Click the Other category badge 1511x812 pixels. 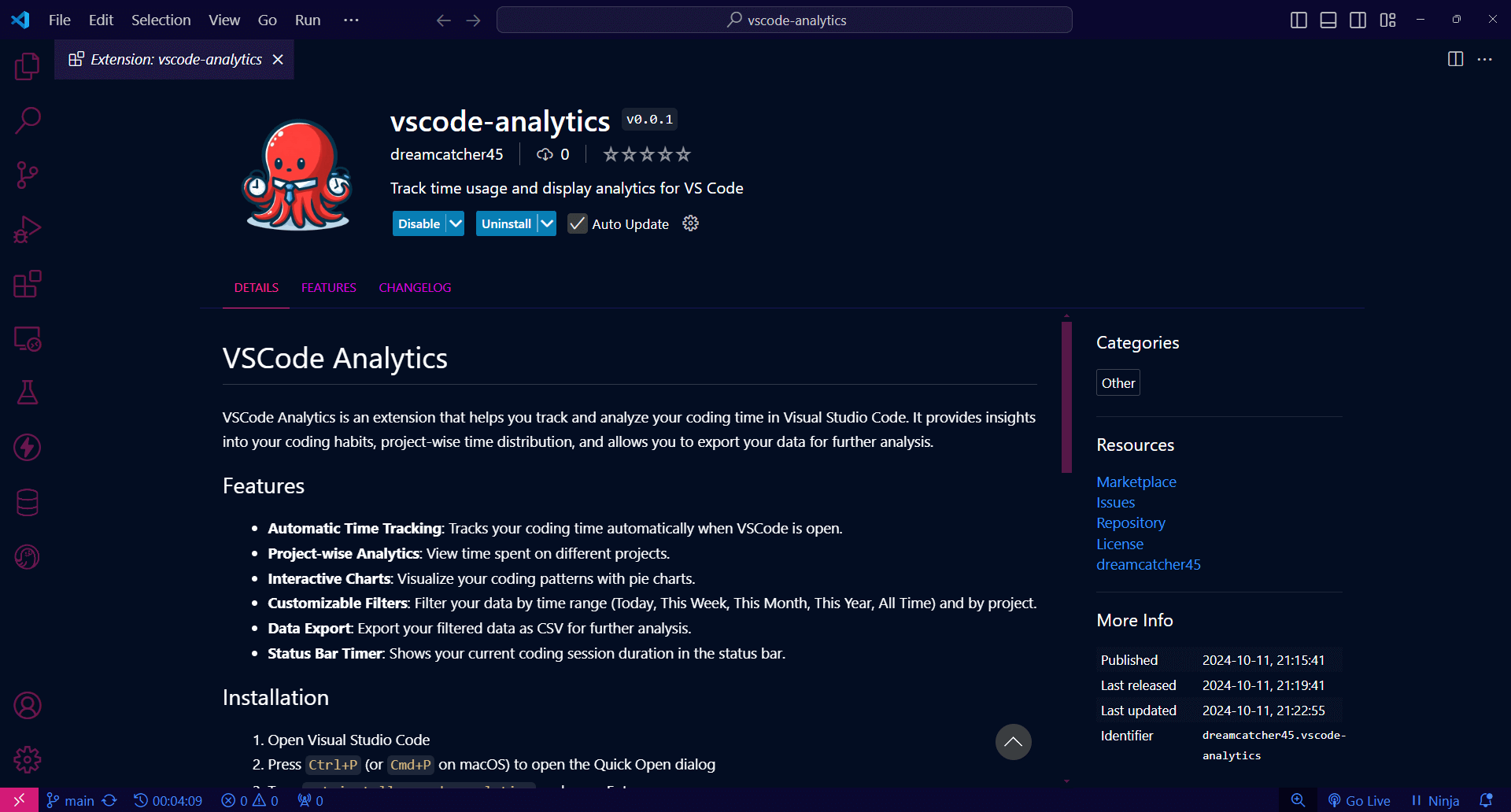(x=1118, y=383)
